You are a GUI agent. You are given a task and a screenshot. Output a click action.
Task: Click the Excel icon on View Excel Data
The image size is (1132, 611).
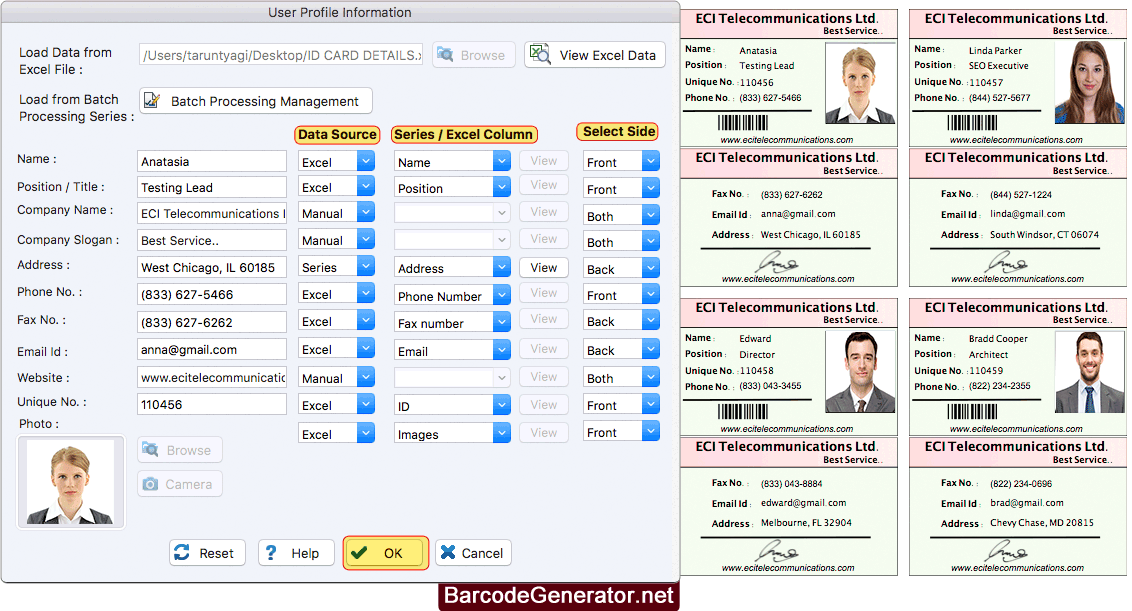(x=540, y=54)
